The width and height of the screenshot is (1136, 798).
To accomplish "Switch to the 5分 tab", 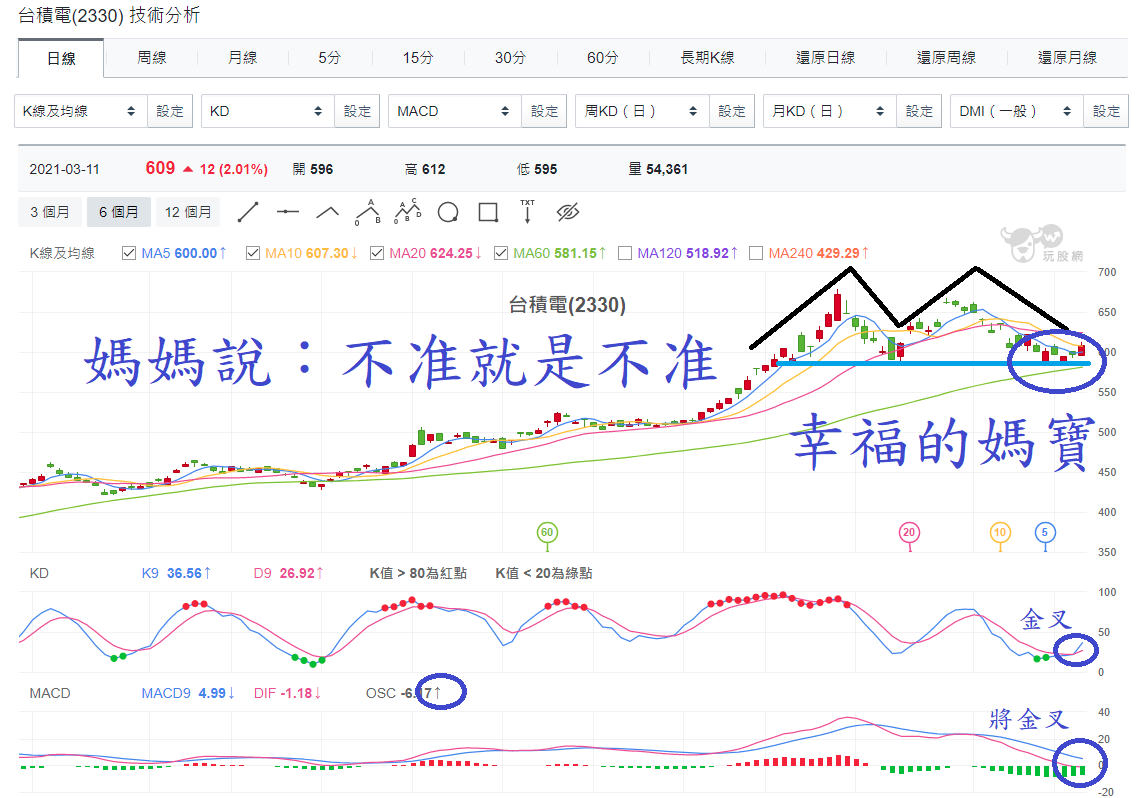I will tap(330, 57).
